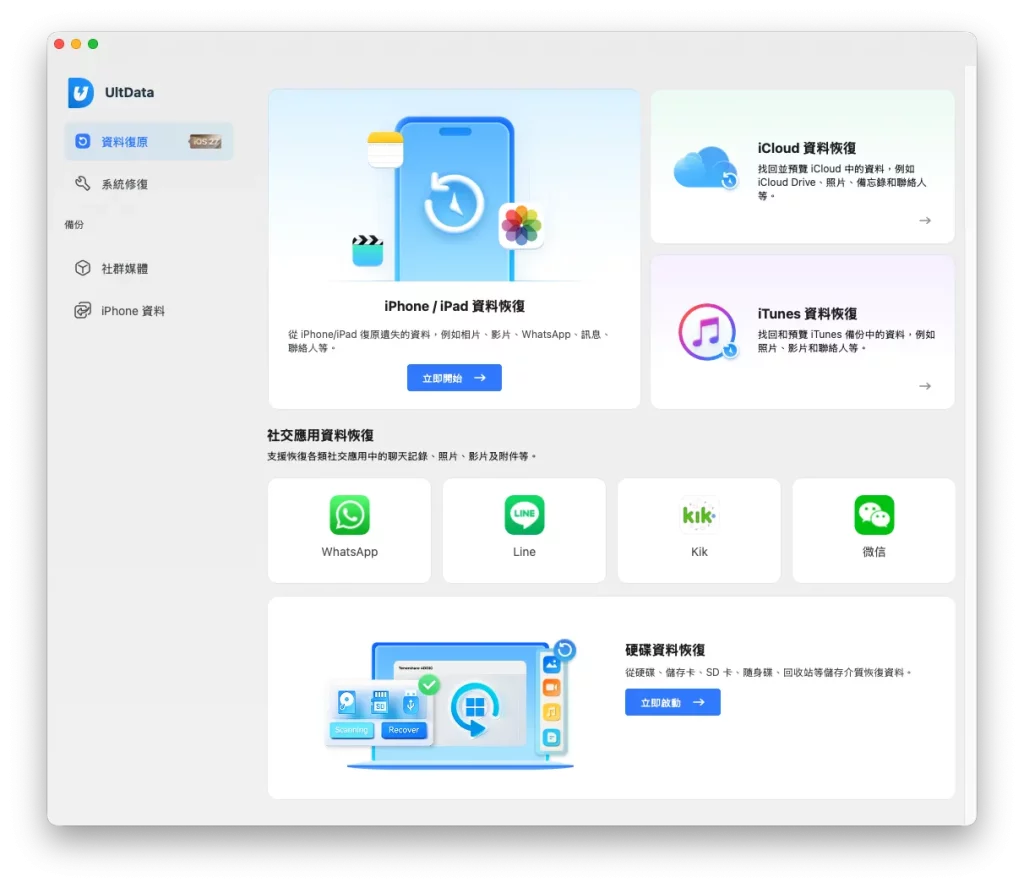The height and width of the screenshot is (888, 1024).
Task: Click the clapperboard video icon on illustration
Action: point(368,250)
